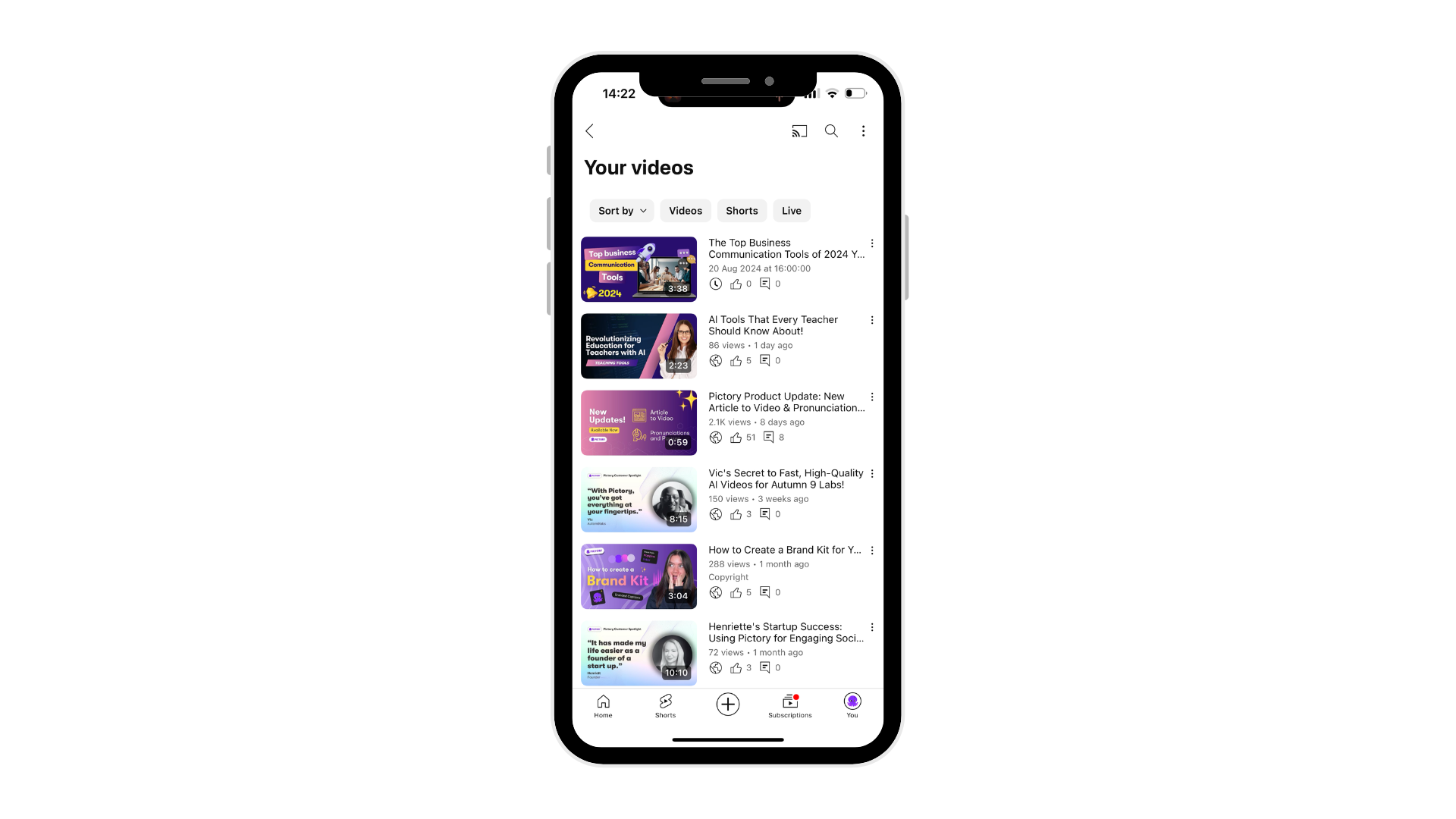The image size is (1456, 819).
Task: Select the Shorts filter tab
Action: pyautogui.click(x=742, y=210)
